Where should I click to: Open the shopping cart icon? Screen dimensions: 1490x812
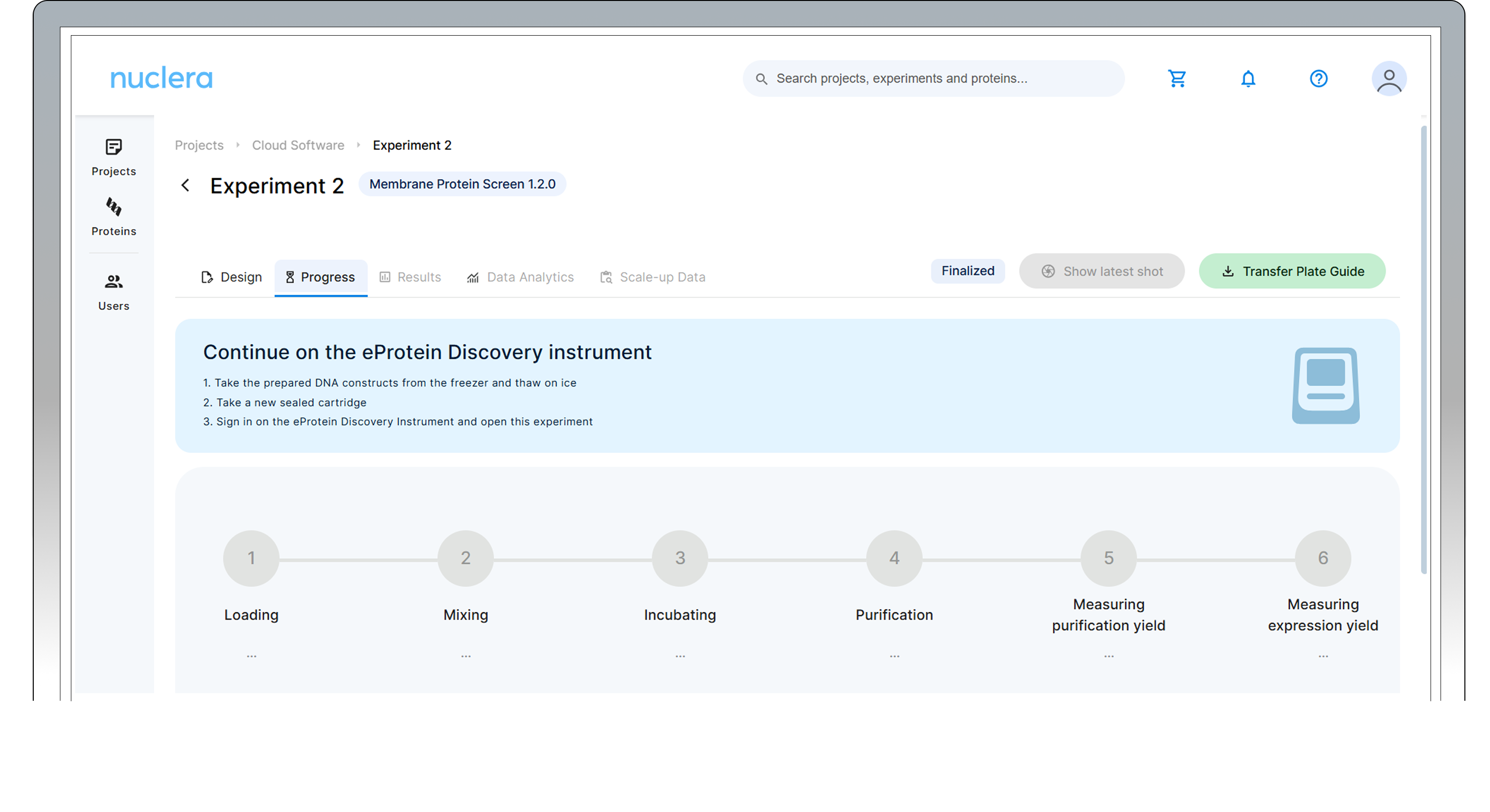coord(1177,78)
